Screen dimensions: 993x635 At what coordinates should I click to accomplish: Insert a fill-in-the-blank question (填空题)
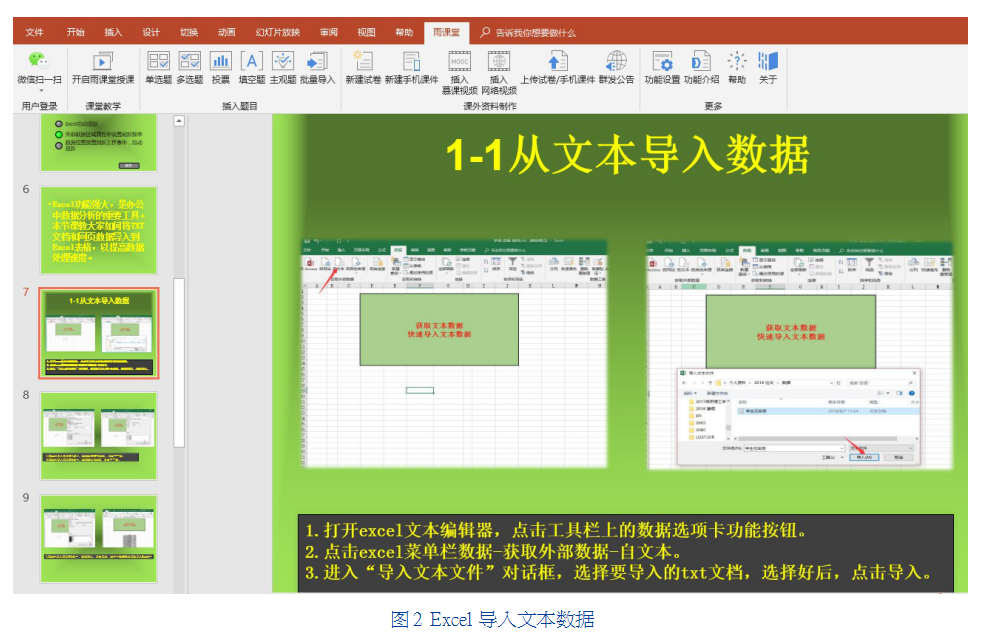tap(251, 68)
